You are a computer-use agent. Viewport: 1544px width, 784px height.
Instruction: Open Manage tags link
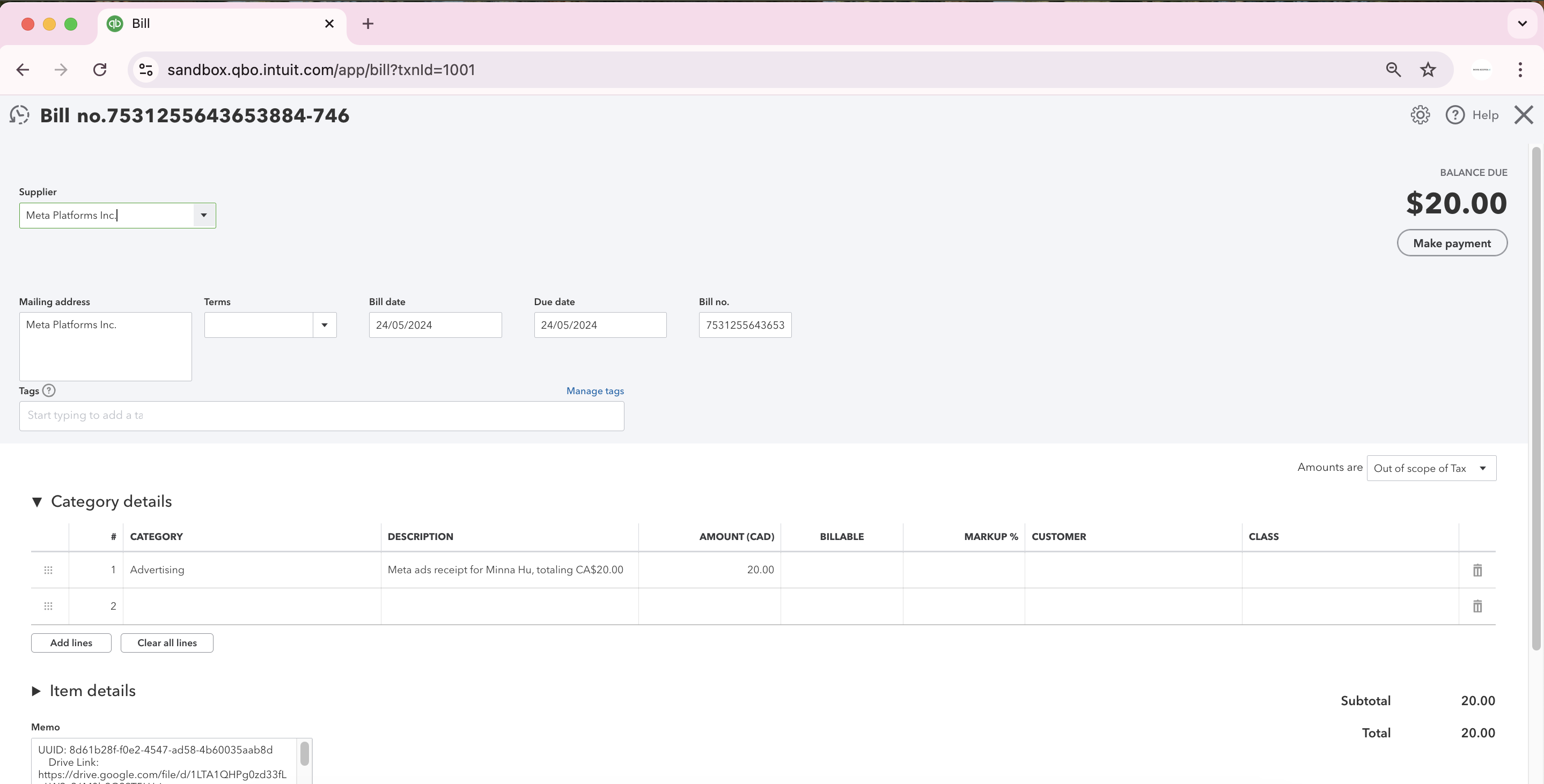click(594, 391)
